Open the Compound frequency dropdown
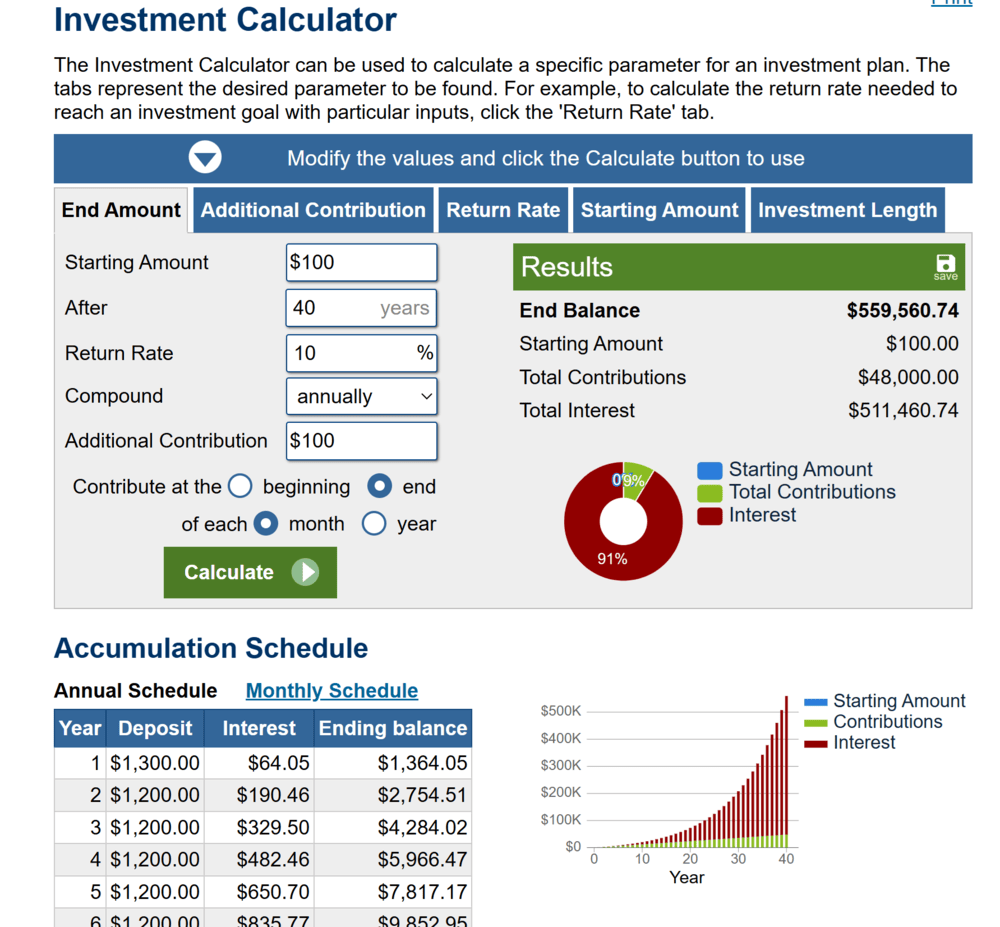This screenshot has height=927, width=1000. point(361,397)
